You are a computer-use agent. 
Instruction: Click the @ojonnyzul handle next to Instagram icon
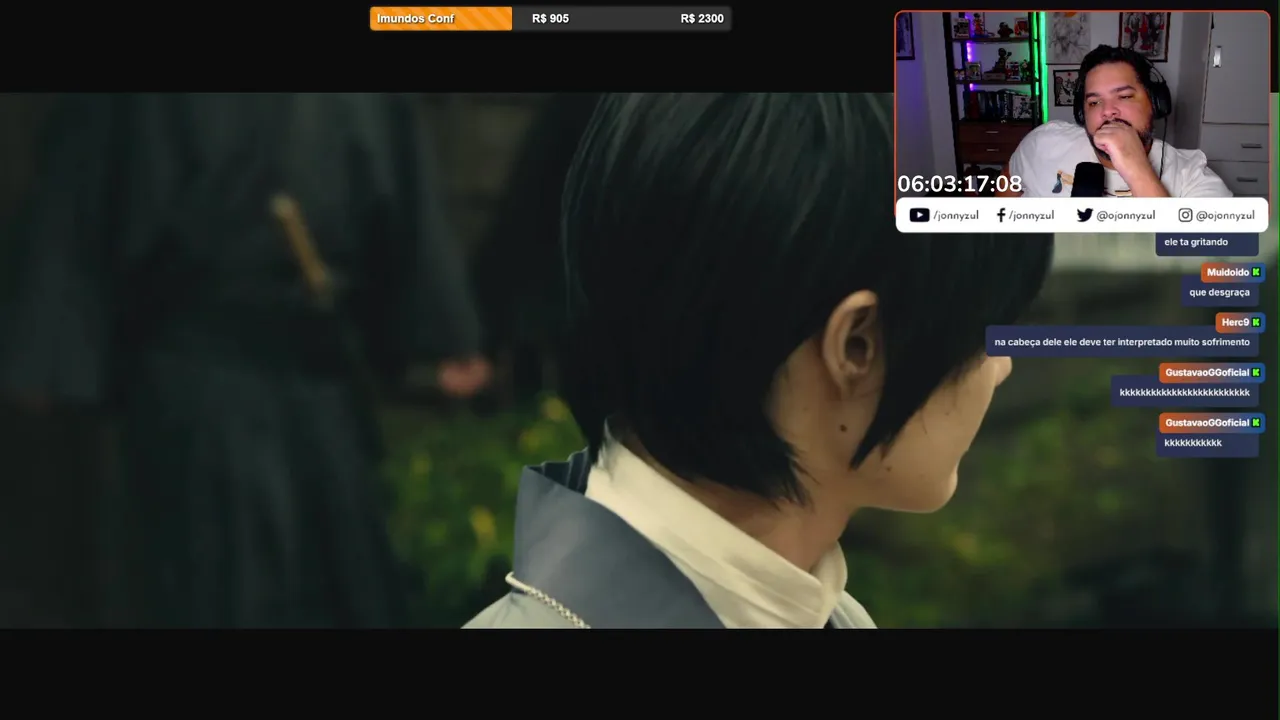tap(1225, 215)
